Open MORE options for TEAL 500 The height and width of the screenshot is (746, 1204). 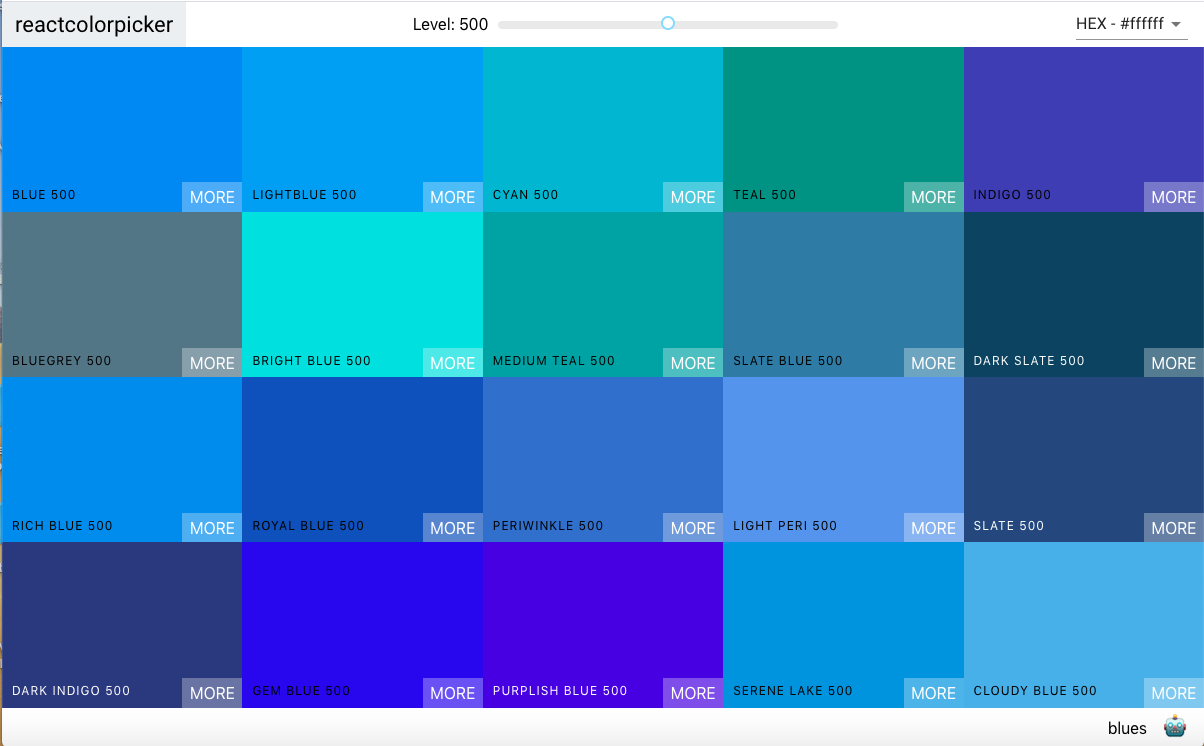pyautogui.click(x=933, y=197)
